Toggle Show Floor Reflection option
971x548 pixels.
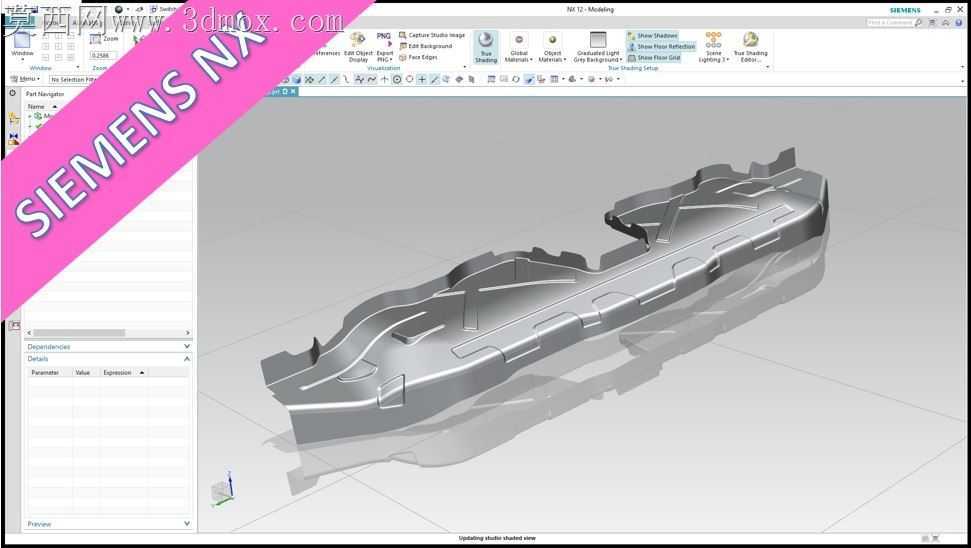[661, 46]
